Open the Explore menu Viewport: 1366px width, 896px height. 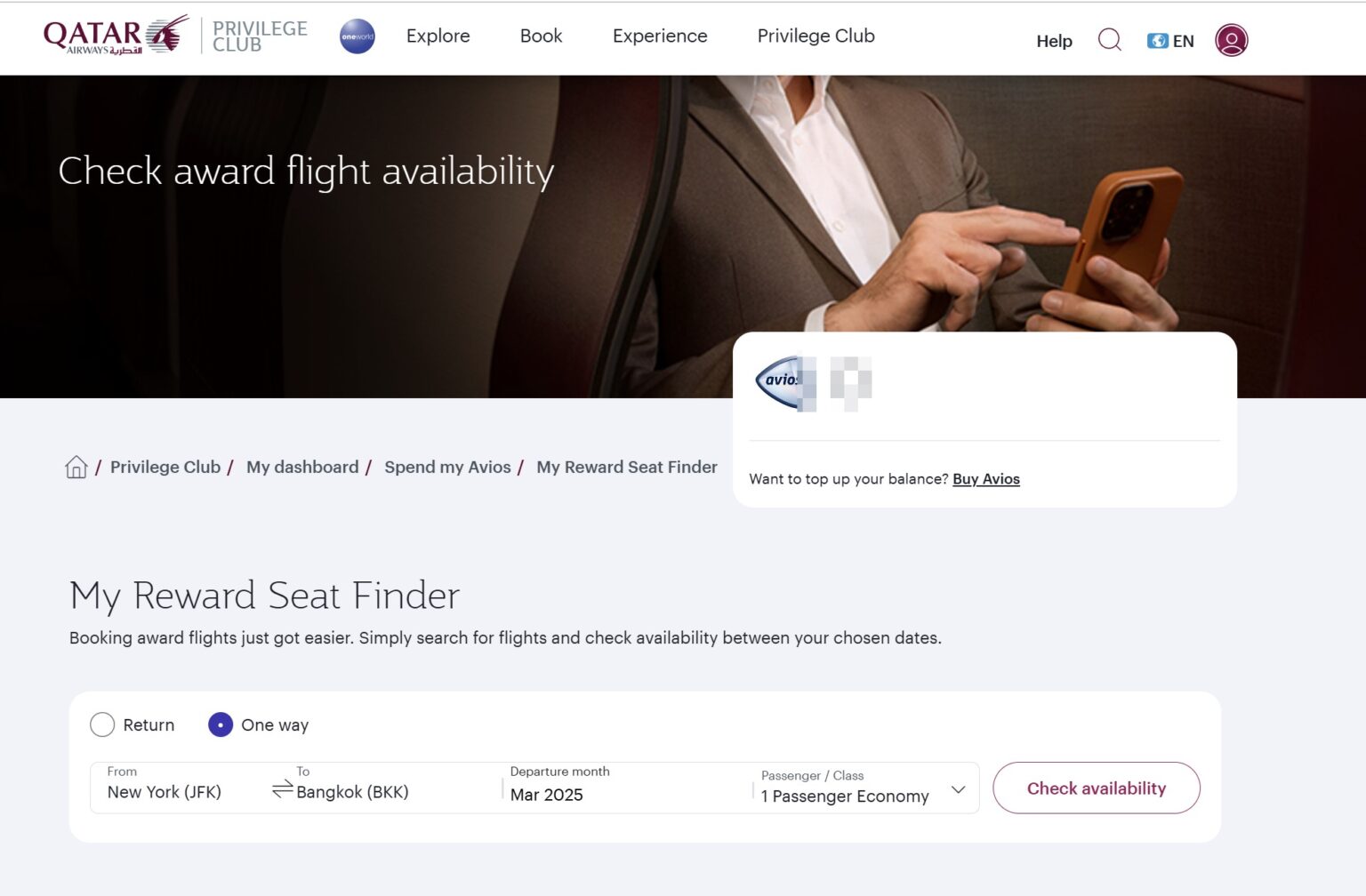click(438, 36)
